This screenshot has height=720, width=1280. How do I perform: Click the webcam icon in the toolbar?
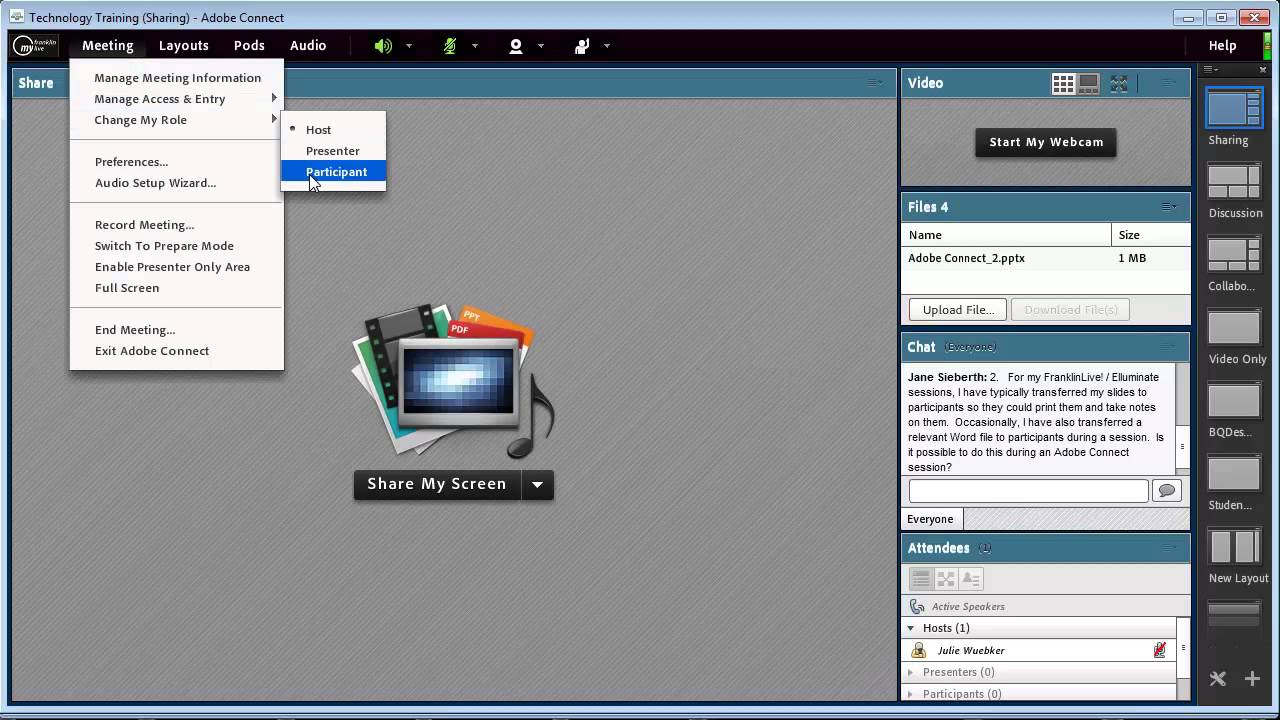pyautogui.click(x=516, y=46)
